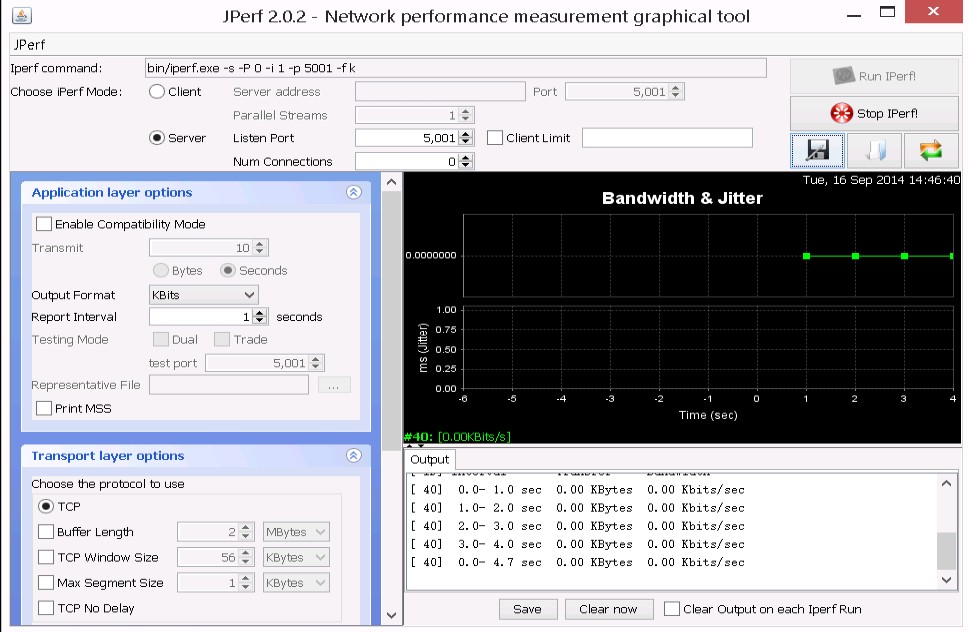968x632 pixels.
Task: Increase Num Connections value
Action: tap(466, 157)
